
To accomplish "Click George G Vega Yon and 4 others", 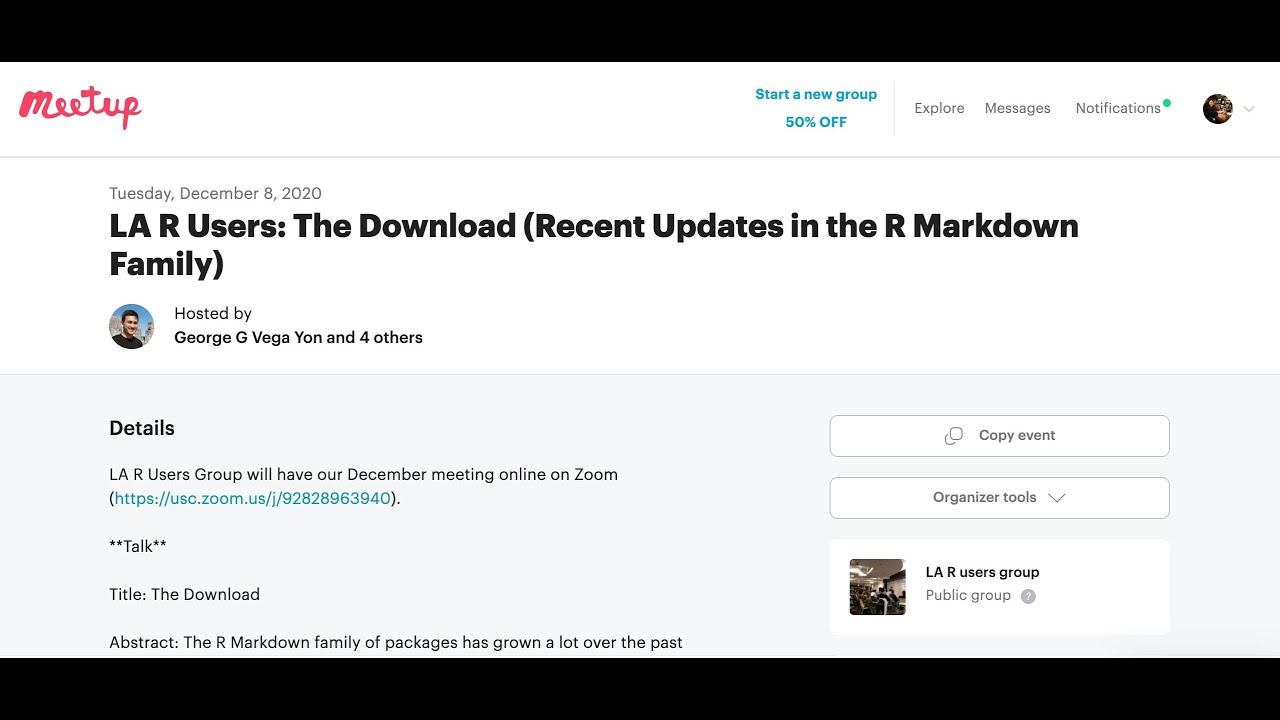I will point(298,338).
